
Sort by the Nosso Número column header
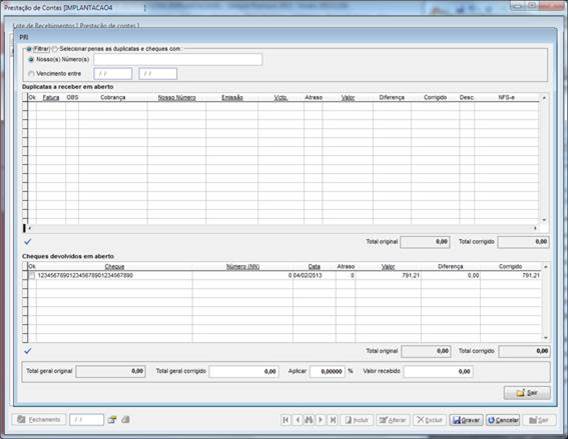[177, 97]
